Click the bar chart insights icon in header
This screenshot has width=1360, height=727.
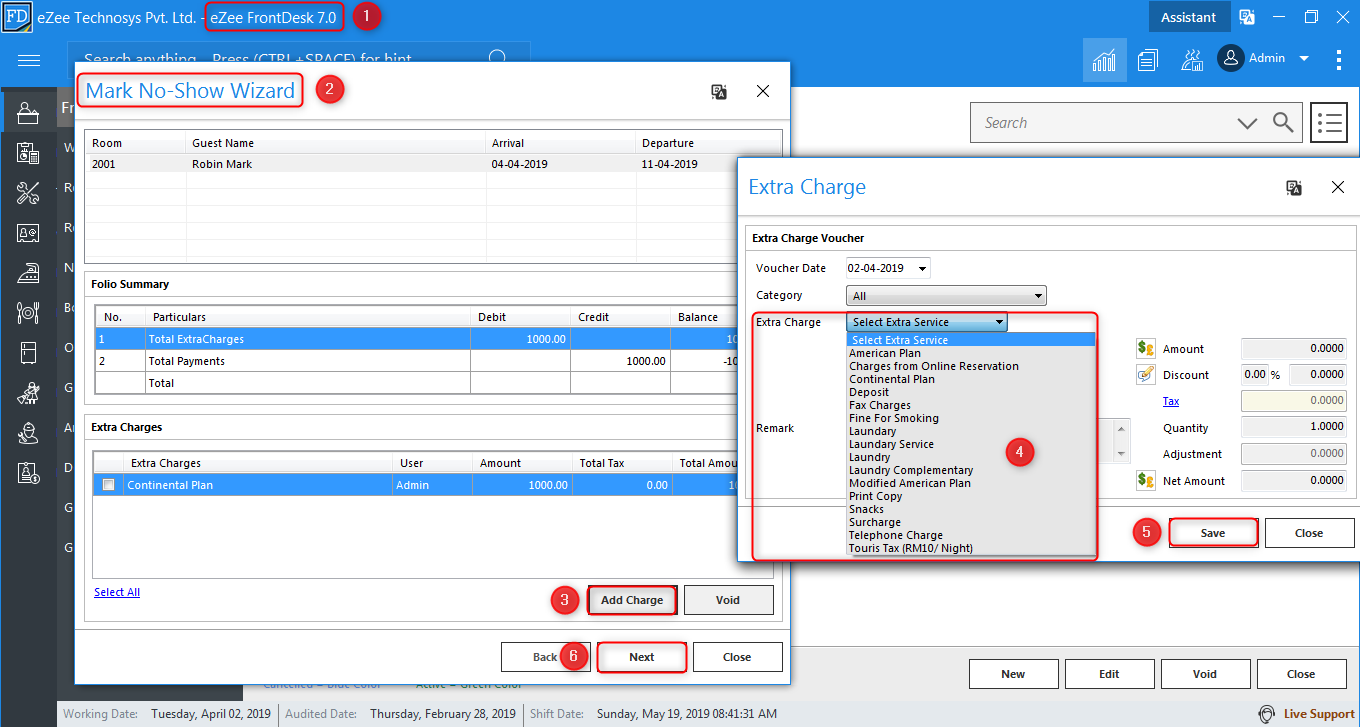coord(1104,60)
